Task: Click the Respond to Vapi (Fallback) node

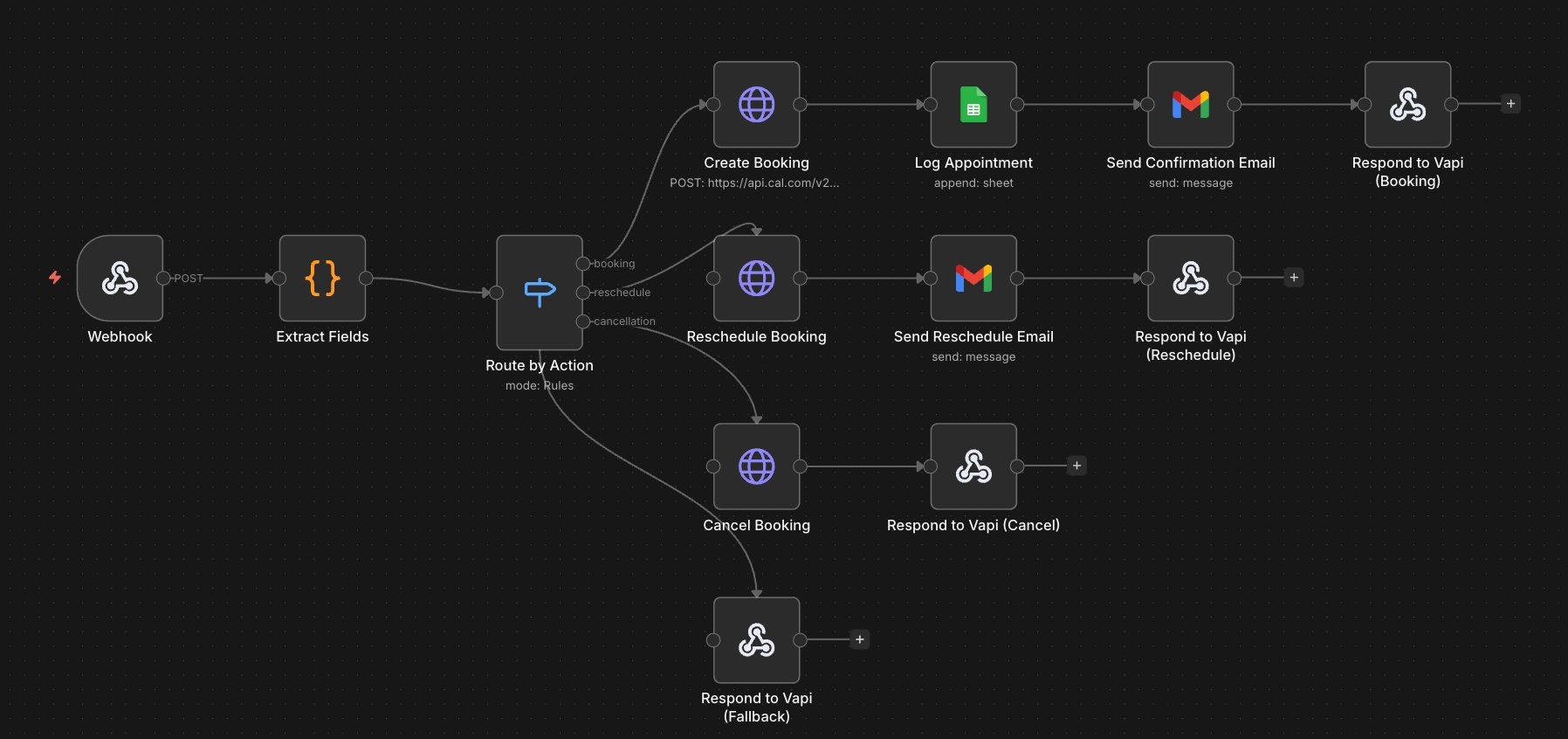Action: pyautogui.click(x=756, y=639)
